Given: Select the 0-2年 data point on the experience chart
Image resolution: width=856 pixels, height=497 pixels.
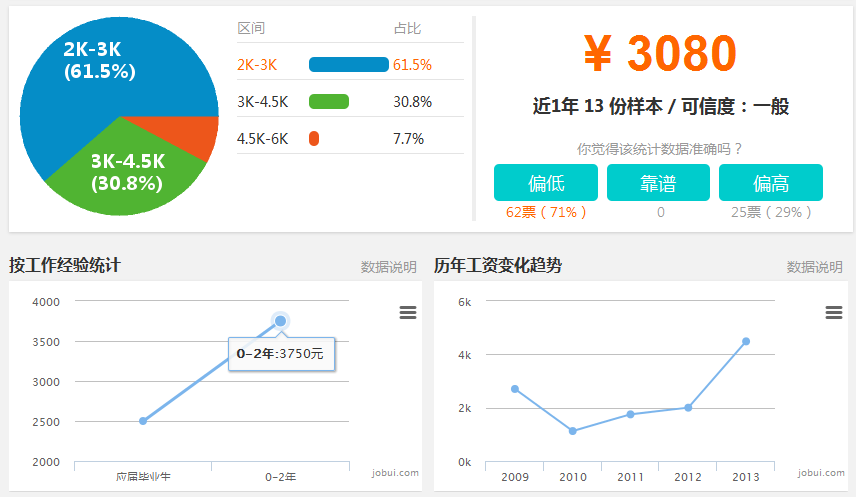Looking at the screenshot, I should (x=281, y=321).
